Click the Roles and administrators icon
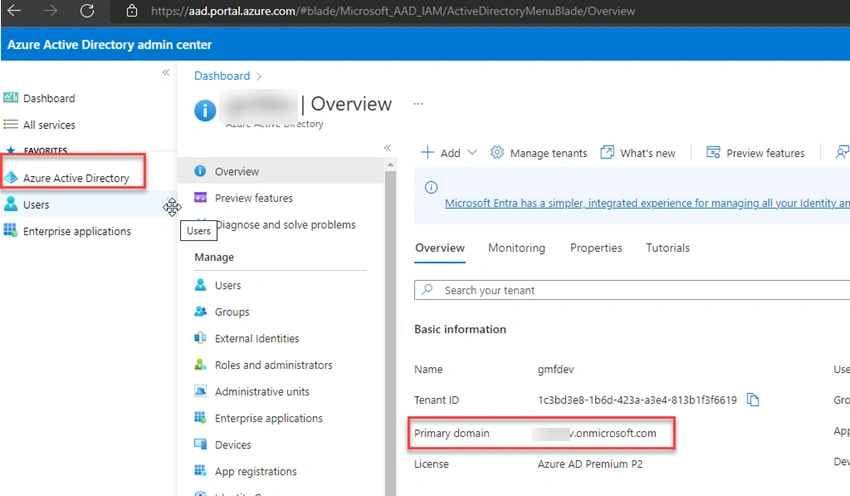The height and width of the screenshot is (496, 850). click(200, 364)
